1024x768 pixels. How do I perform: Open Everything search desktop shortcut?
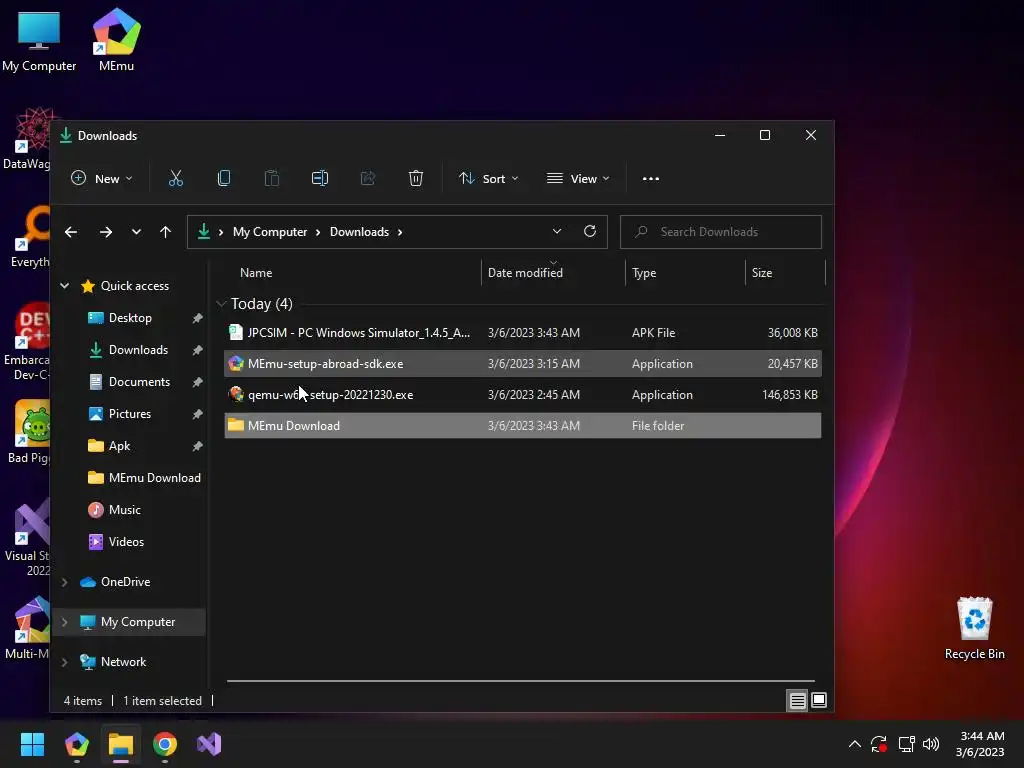(29, 236)
